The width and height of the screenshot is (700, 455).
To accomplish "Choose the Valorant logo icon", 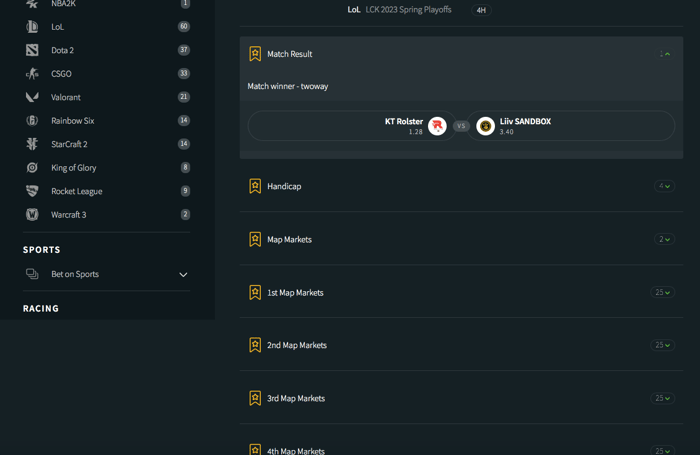I will pyautogui.click(x=32, y=97).
